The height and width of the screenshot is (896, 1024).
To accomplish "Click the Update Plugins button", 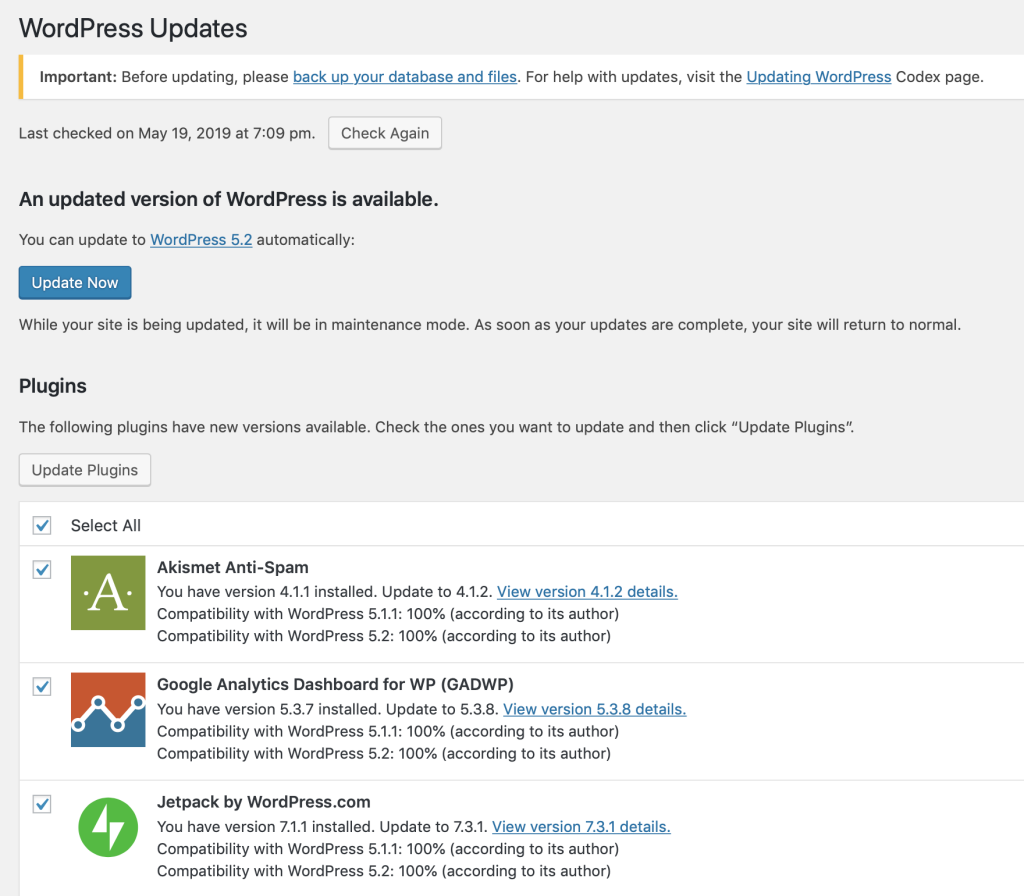I will pyautogui.click(x=85, y=470).
